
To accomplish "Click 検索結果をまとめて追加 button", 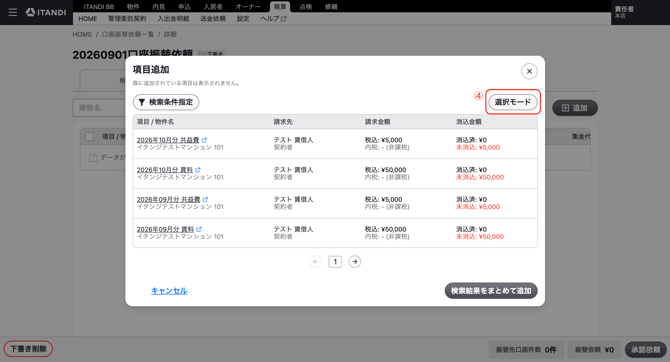I will point(491,291).
